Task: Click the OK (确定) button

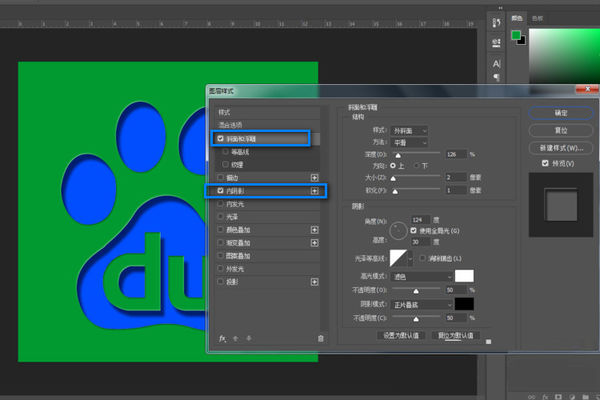Action: pos(561,113)
